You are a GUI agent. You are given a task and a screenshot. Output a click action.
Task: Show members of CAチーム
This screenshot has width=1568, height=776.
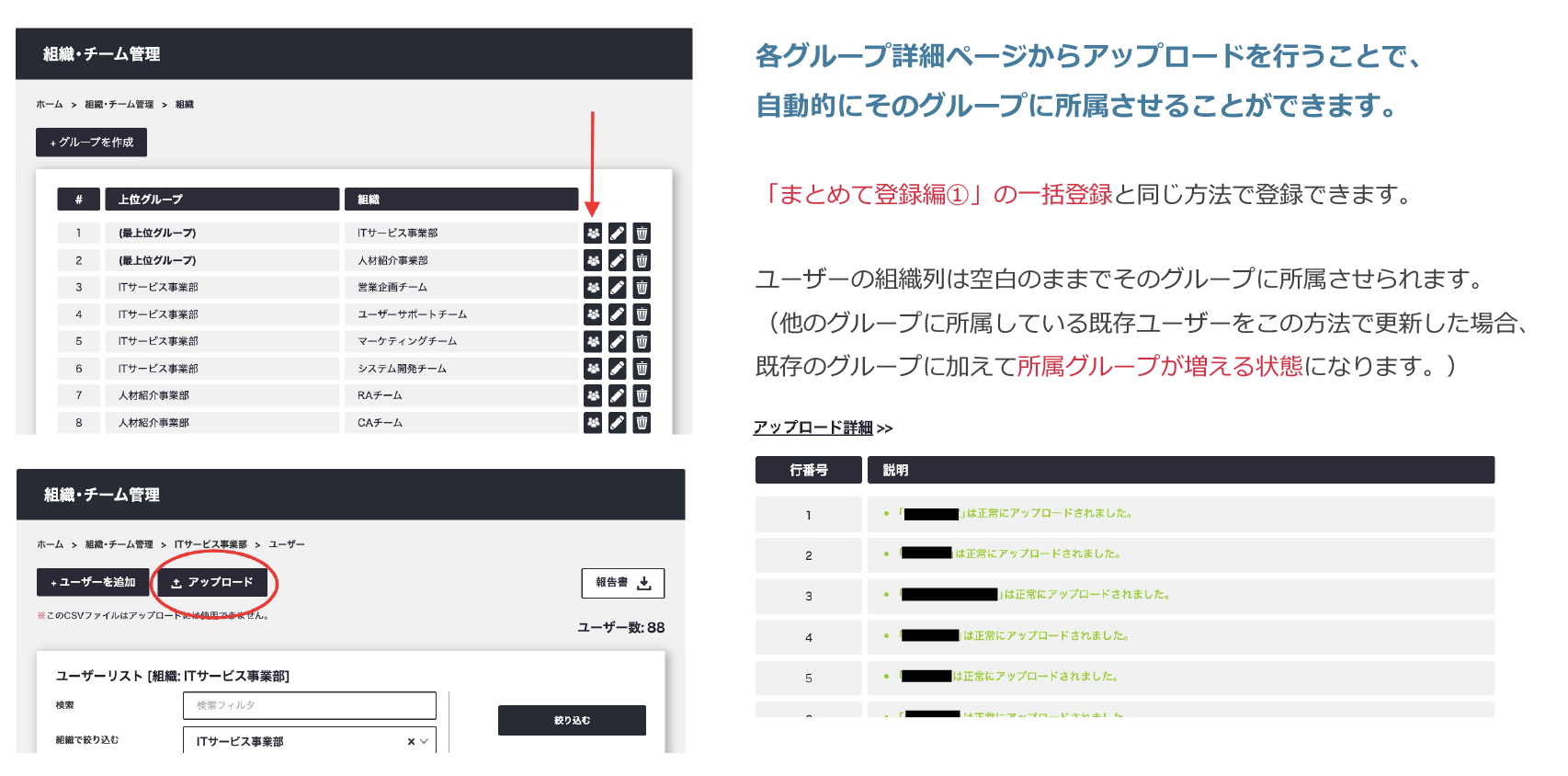click(x=593, y=422)
